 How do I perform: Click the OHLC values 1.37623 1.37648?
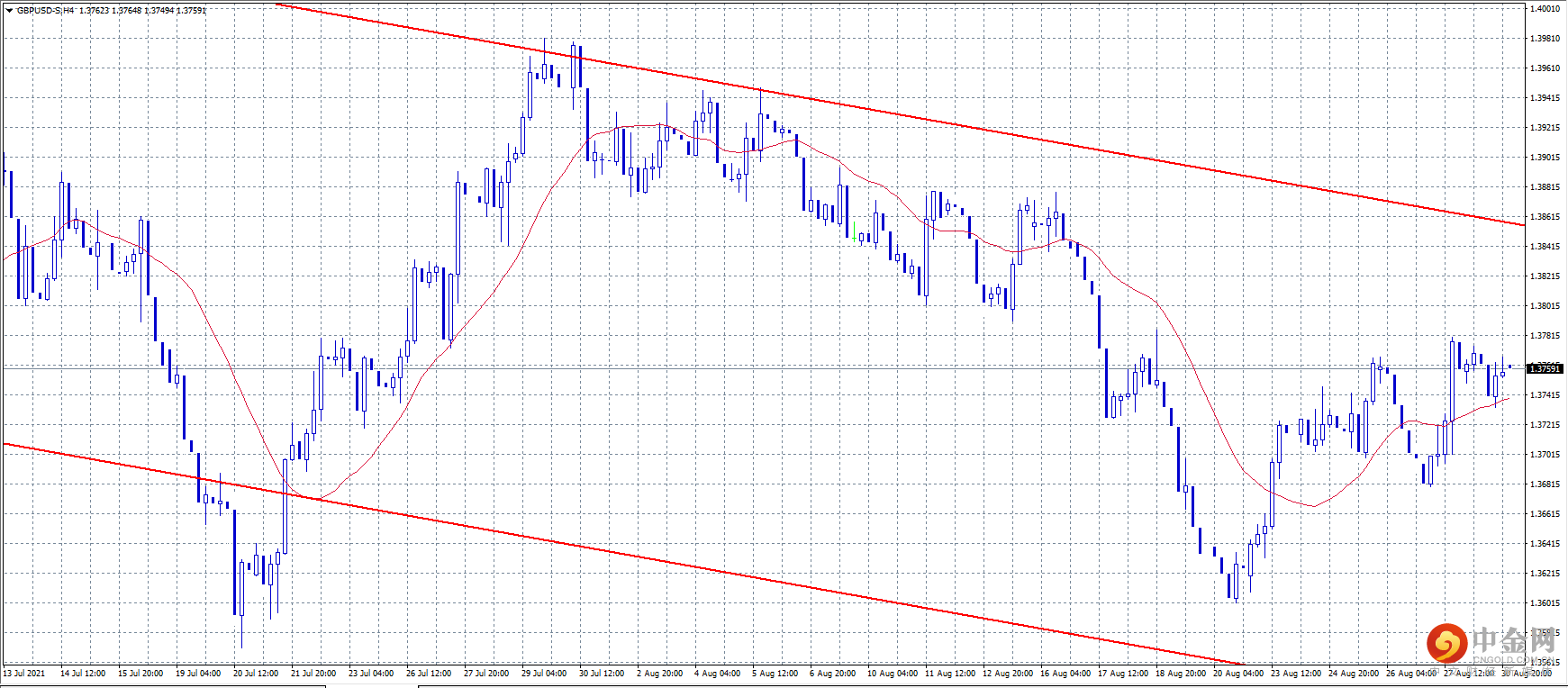pos(110,11)
